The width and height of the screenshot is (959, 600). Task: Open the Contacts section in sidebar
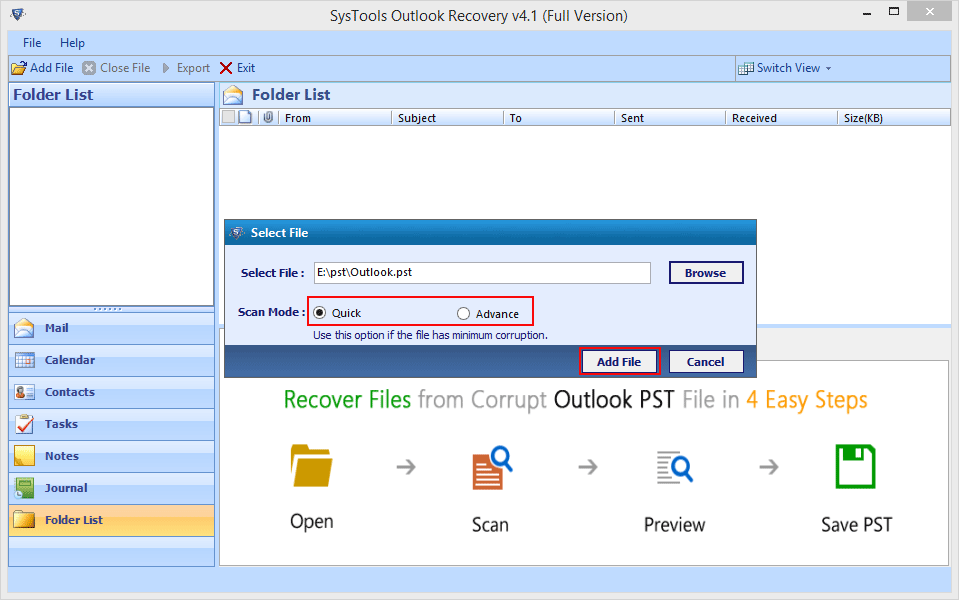111,392
